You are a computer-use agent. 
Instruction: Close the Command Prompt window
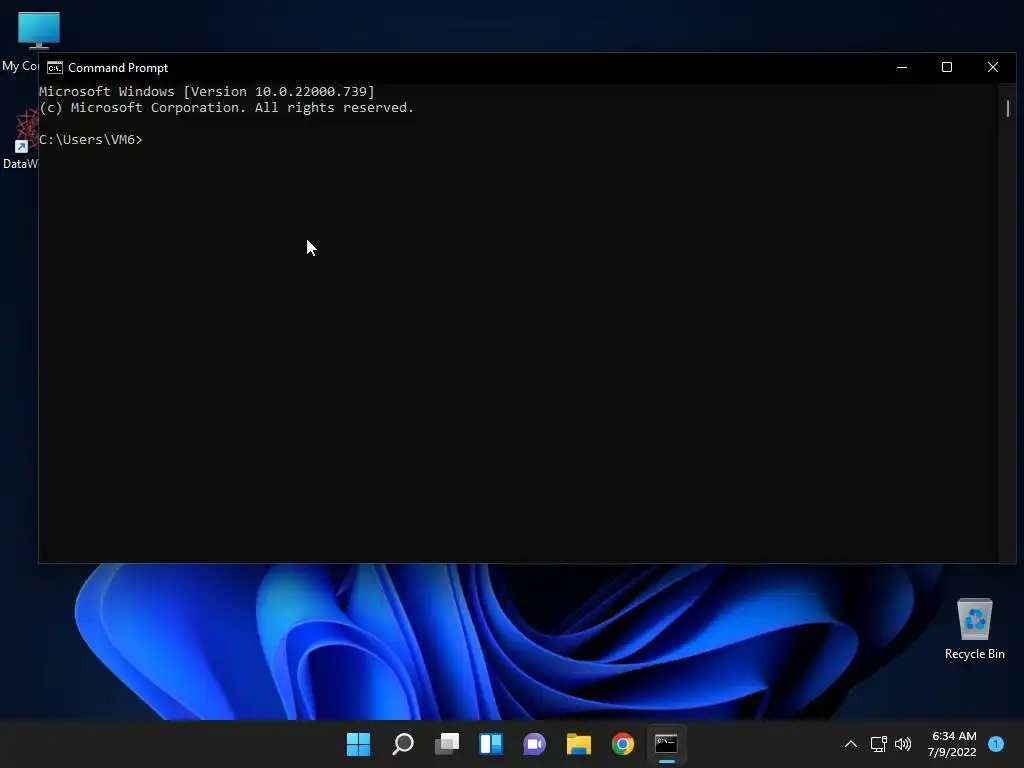[993, 67]
